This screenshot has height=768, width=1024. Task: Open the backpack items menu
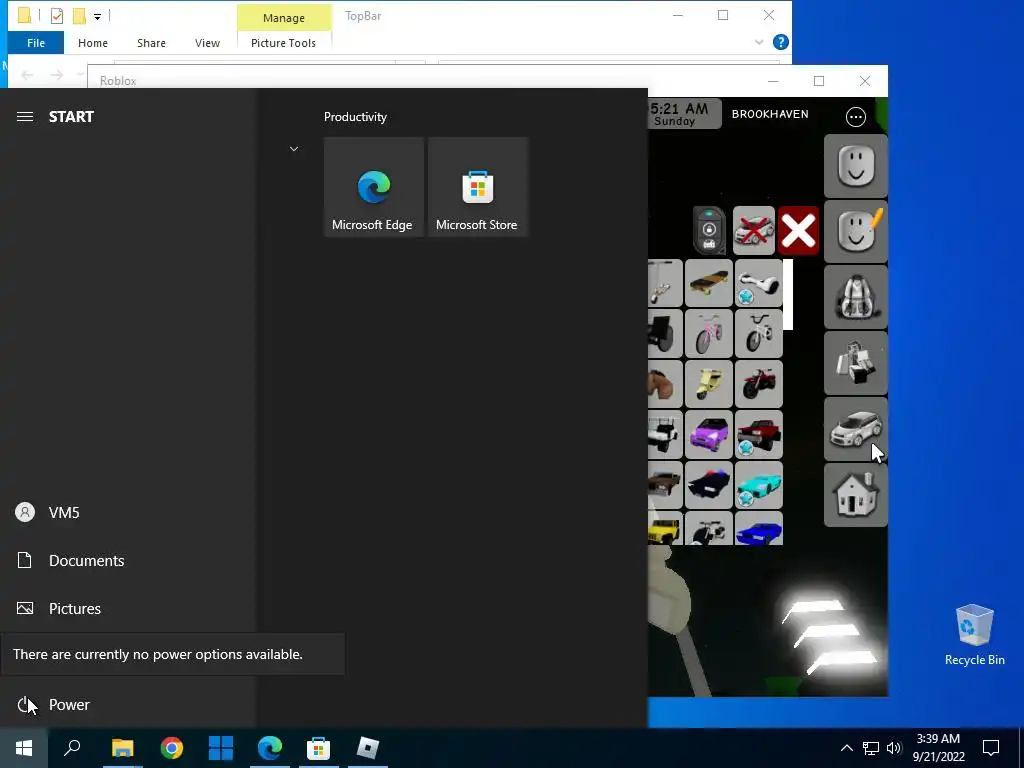point(856,297)
